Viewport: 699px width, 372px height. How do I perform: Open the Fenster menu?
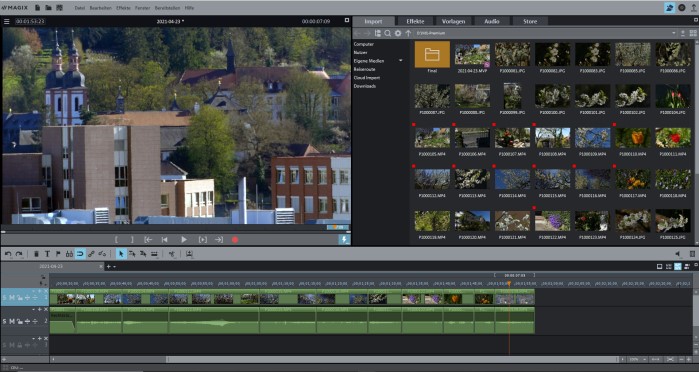(x=143, y=8)
